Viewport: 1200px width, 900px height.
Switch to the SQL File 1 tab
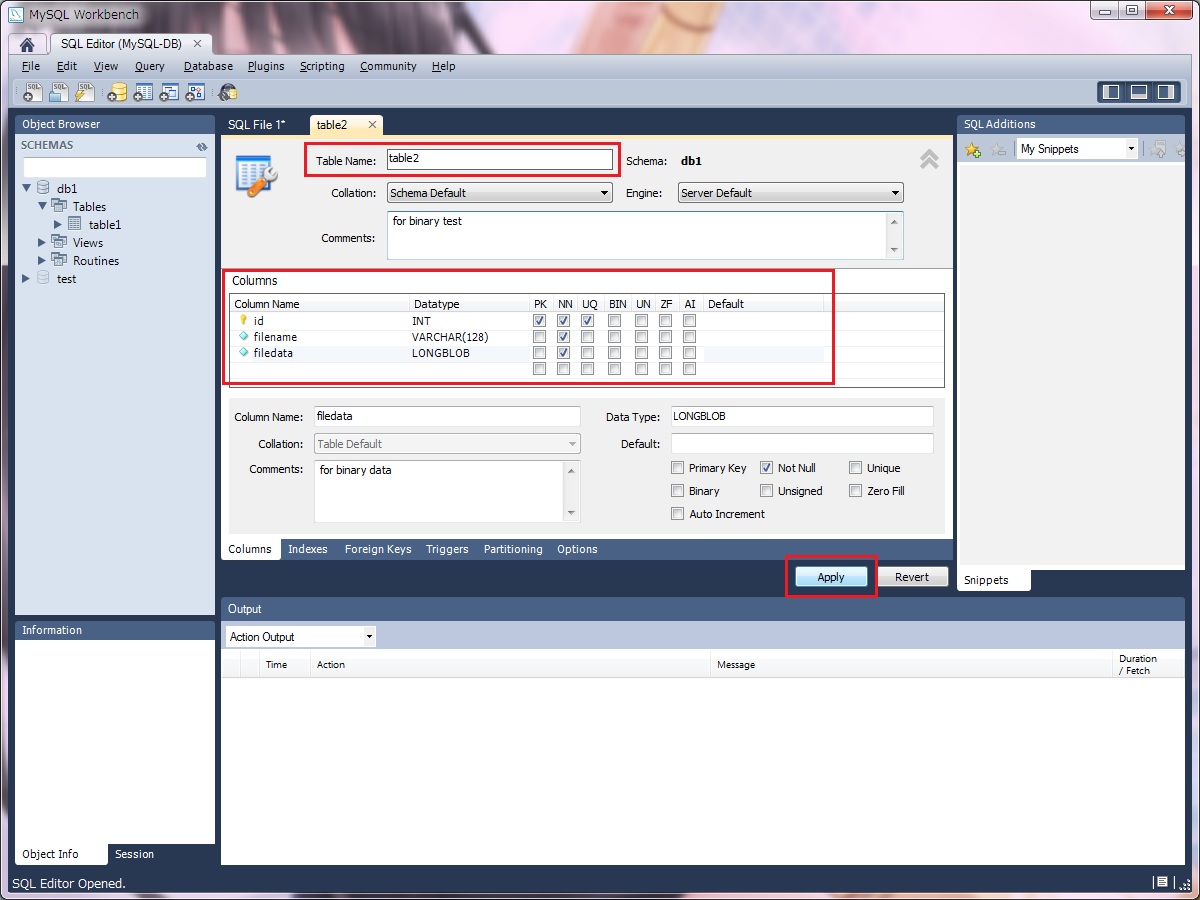pos(257,125)
